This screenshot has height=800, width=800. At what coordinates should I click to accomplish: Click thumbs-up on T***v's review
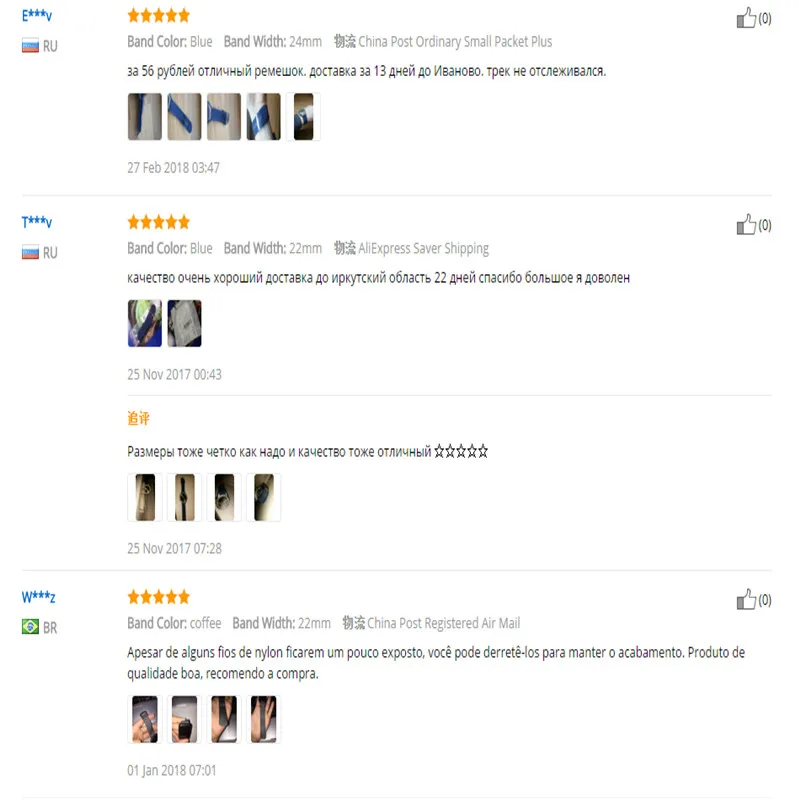(x=746, y=224)
